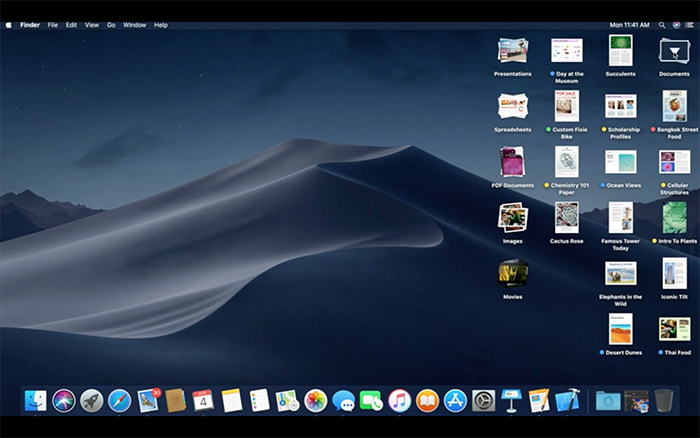700x438 pixels.
Task: Open Safari from the dock
Action: point(119,400)
